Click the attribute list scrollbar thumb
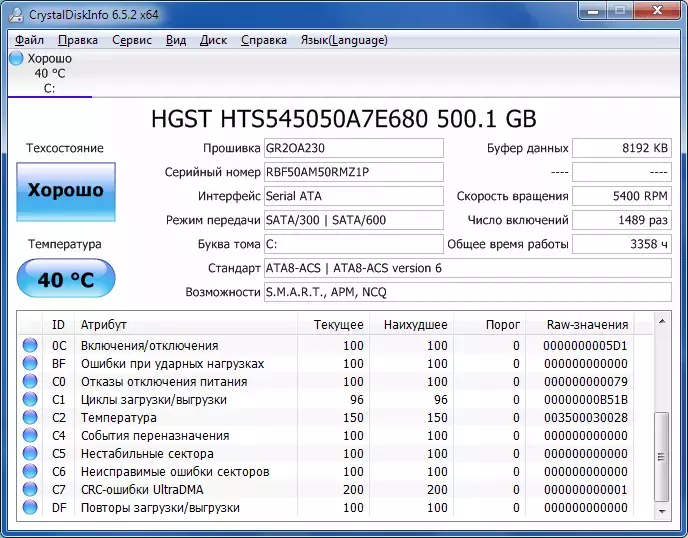Screen dimensions: 688x538 pyautogui.click(x=662, y=456)
